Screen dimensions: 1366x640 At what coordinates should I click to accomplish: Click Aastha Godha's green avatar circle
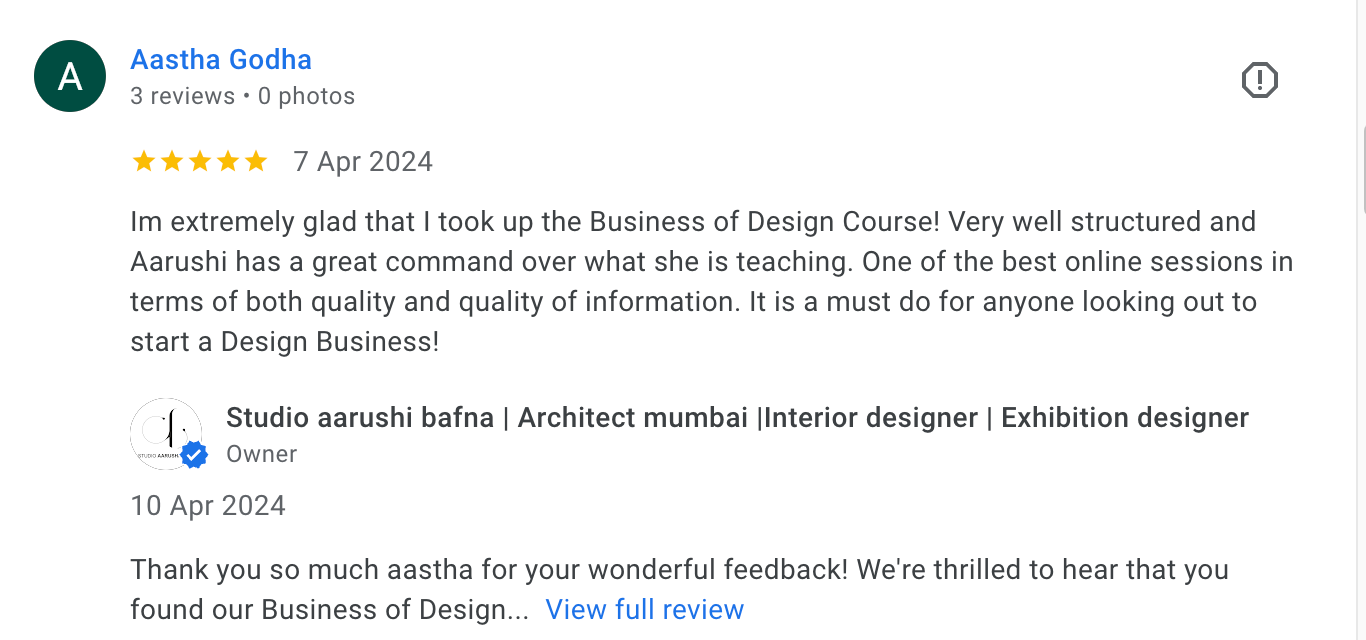tap(70, 76)
